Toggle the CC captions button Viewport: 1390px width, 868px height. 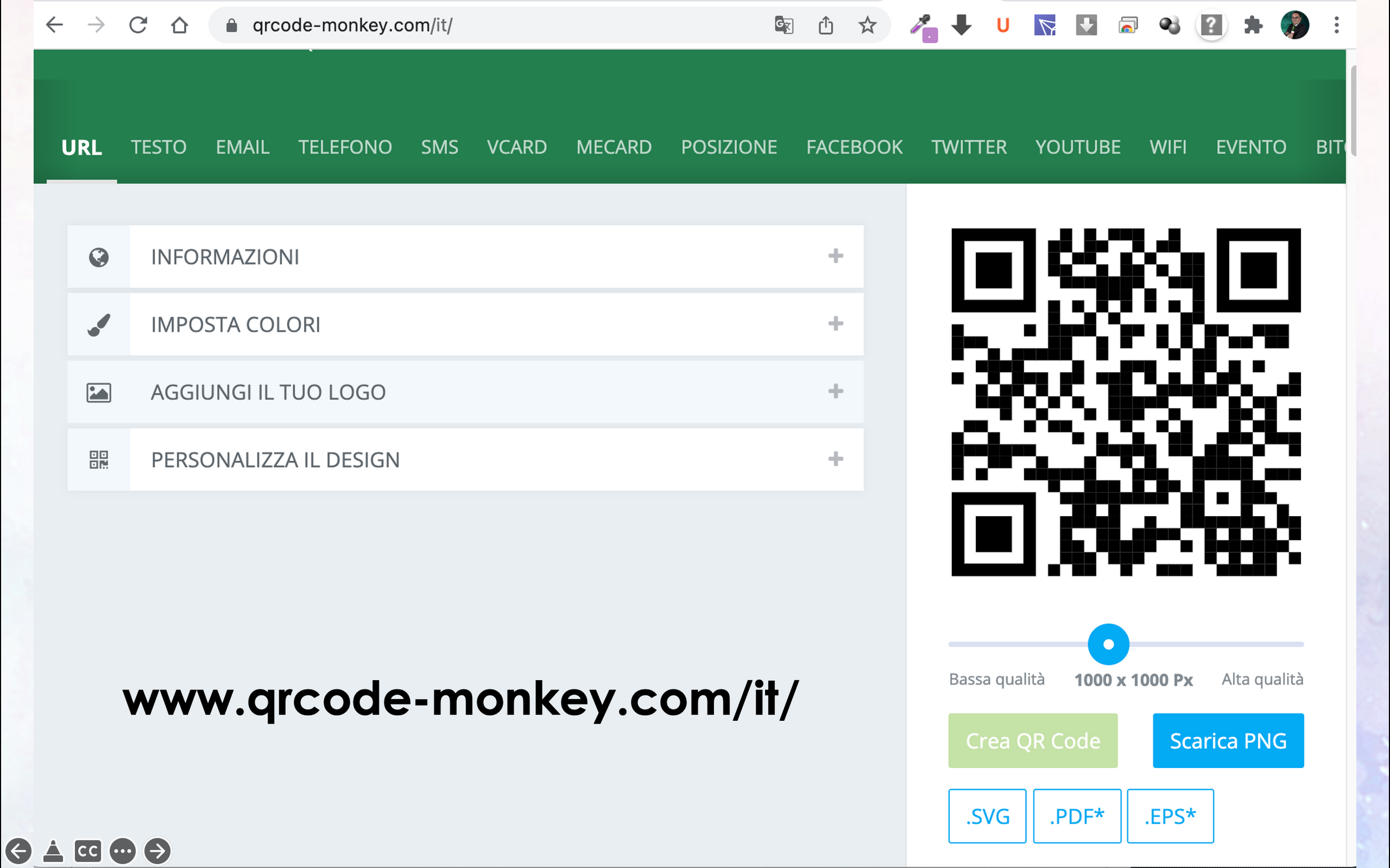pos(87,850)
